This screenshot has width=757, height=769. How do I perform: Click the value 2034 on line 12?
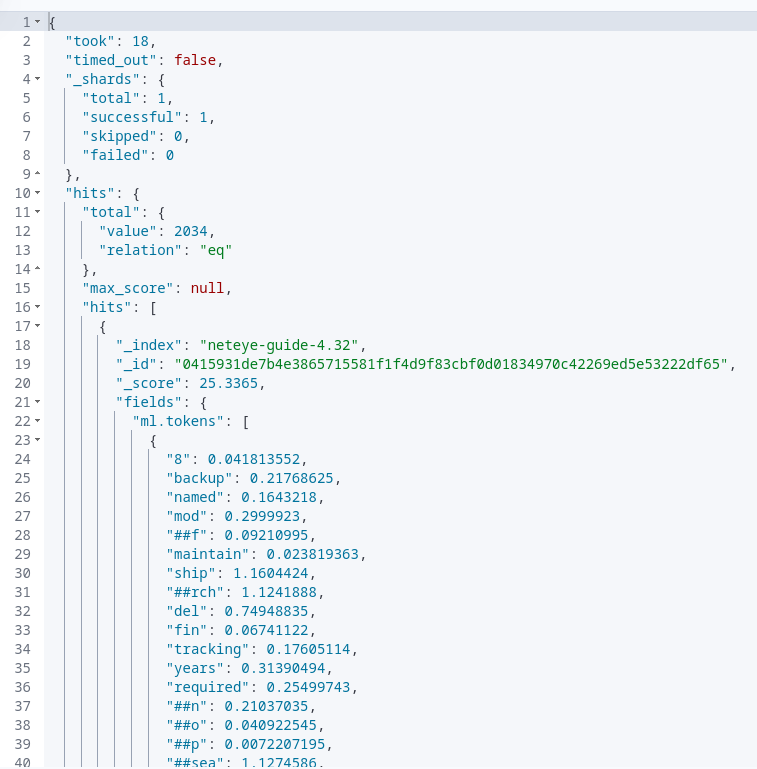click(191, 231)
